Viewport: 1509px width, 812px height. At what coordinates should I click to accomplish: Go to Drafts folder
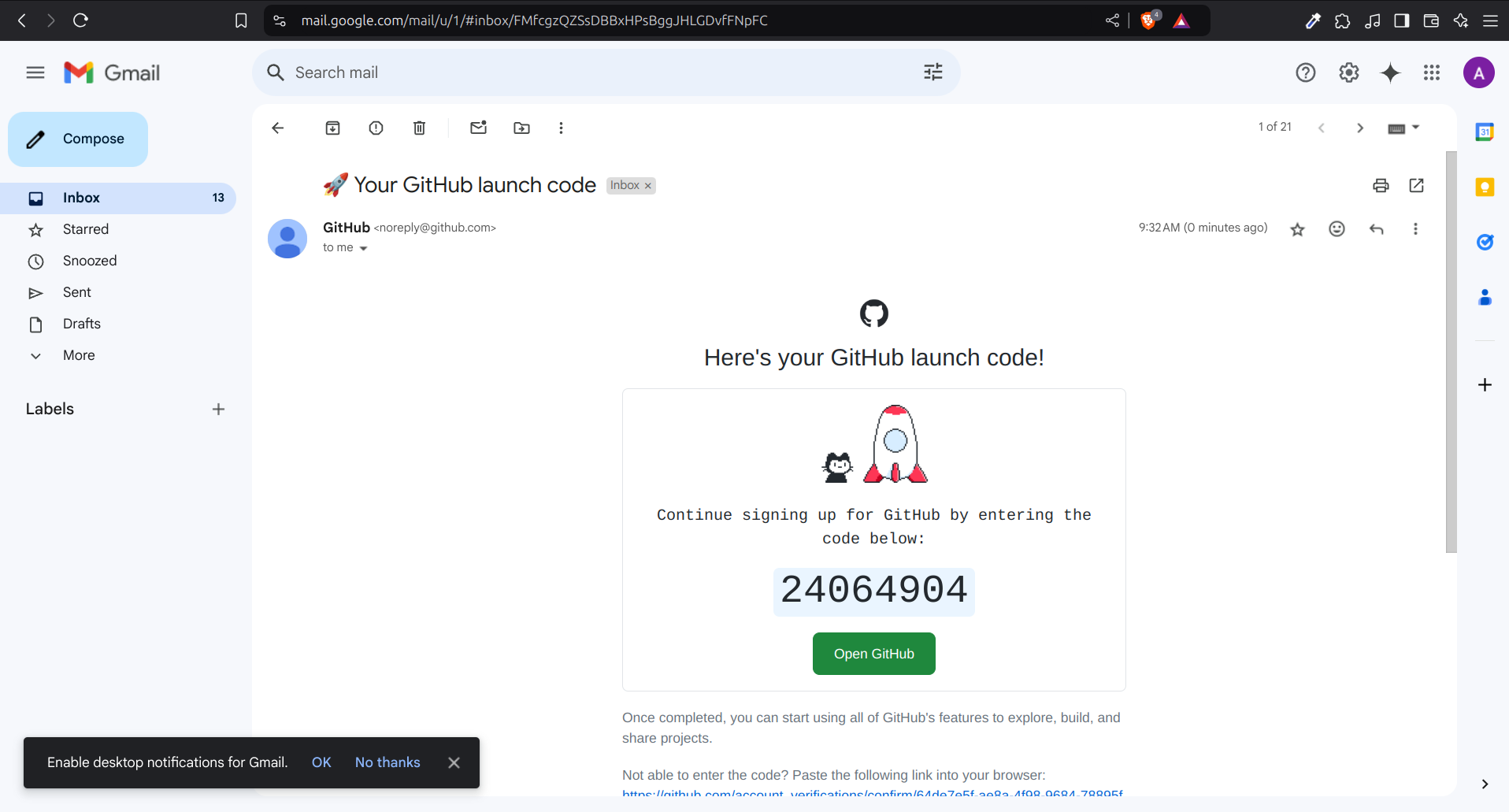pos(81,324)
